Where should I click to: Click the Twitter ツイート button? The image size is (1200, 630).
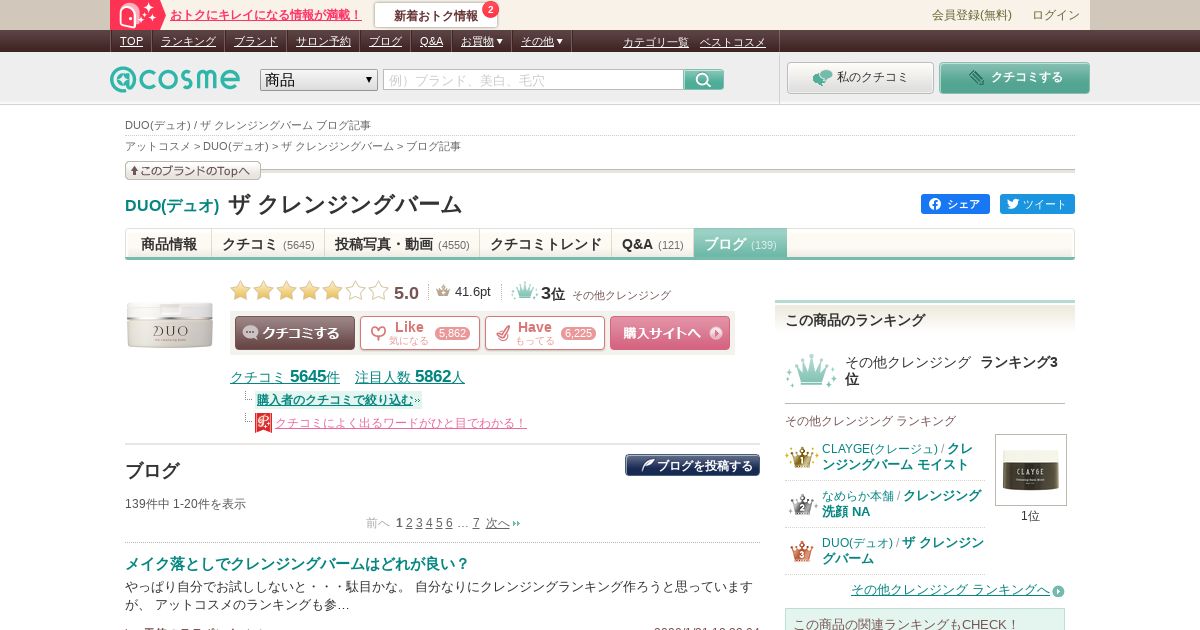coord(1037,204)
